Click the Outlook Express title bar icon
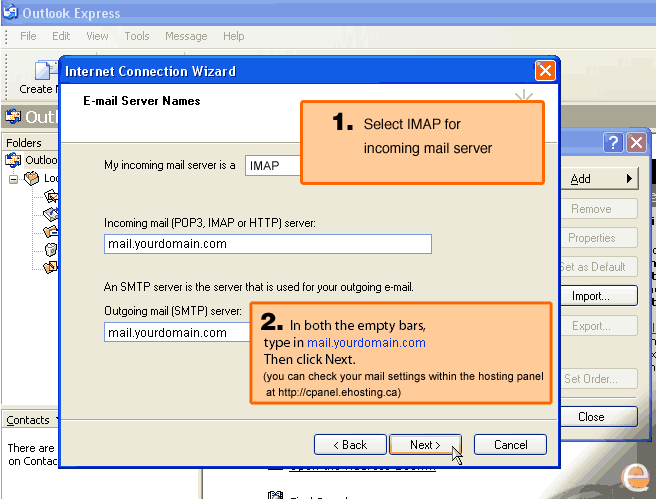657x500 pixels. click(x=10, y=12)
